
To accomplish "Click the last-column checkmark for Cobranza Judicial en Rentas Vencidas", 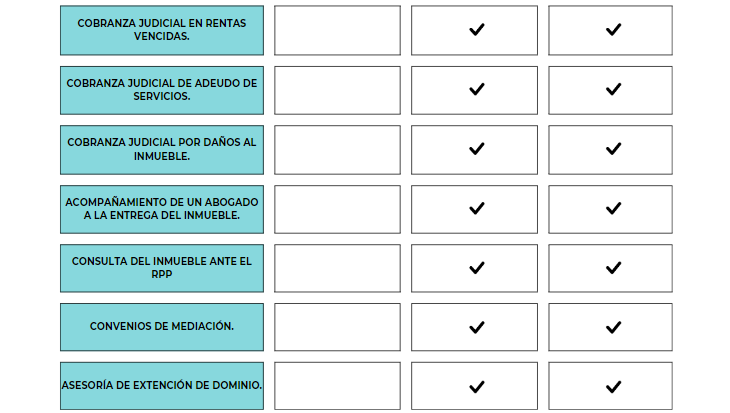I will pos(613,30).
